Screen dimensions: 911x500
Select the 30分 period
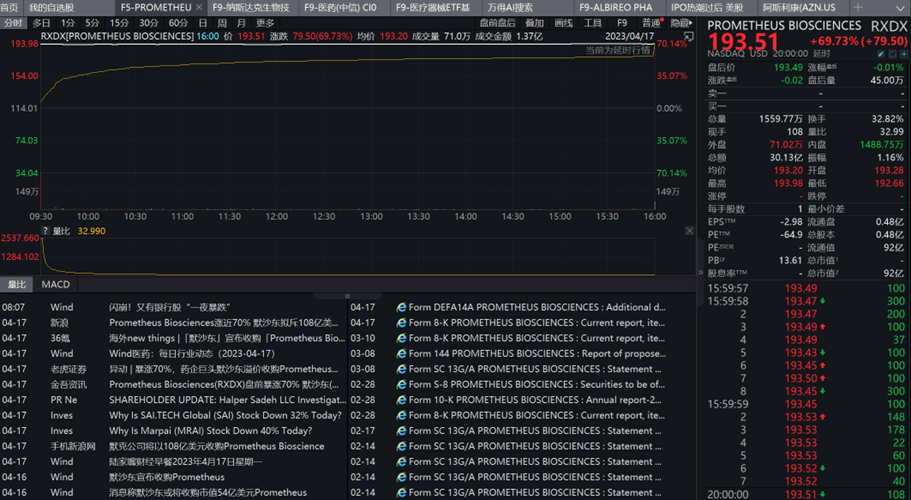[148, 23]
